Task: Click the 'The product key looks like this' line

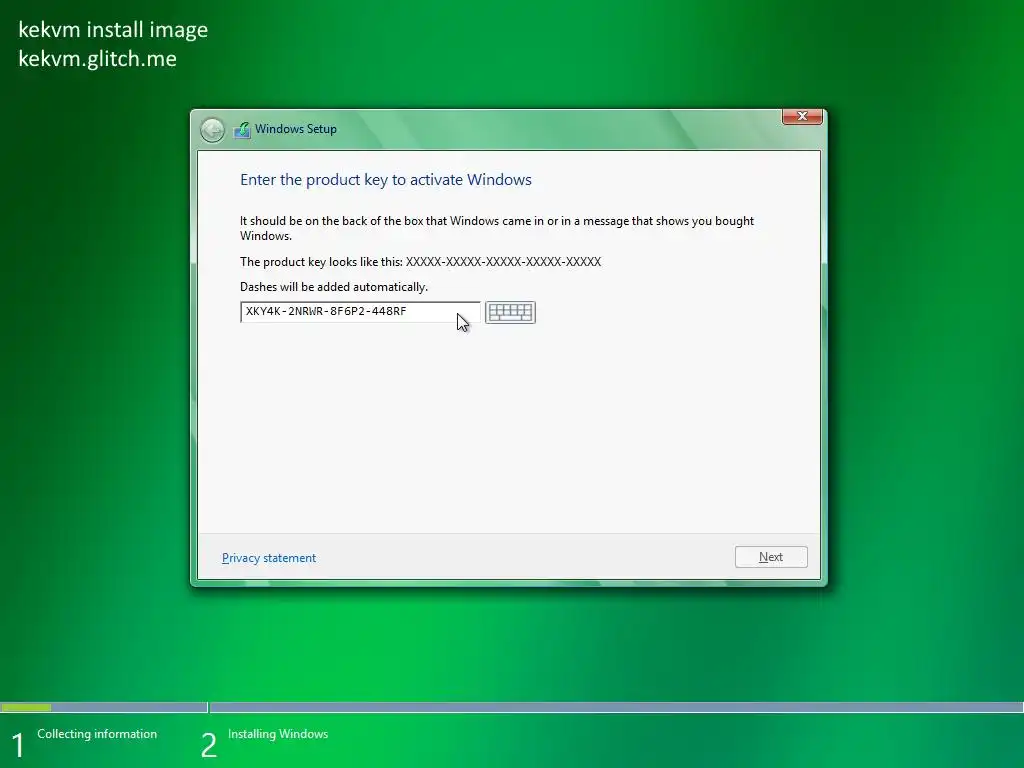Action: coord(421,262)
